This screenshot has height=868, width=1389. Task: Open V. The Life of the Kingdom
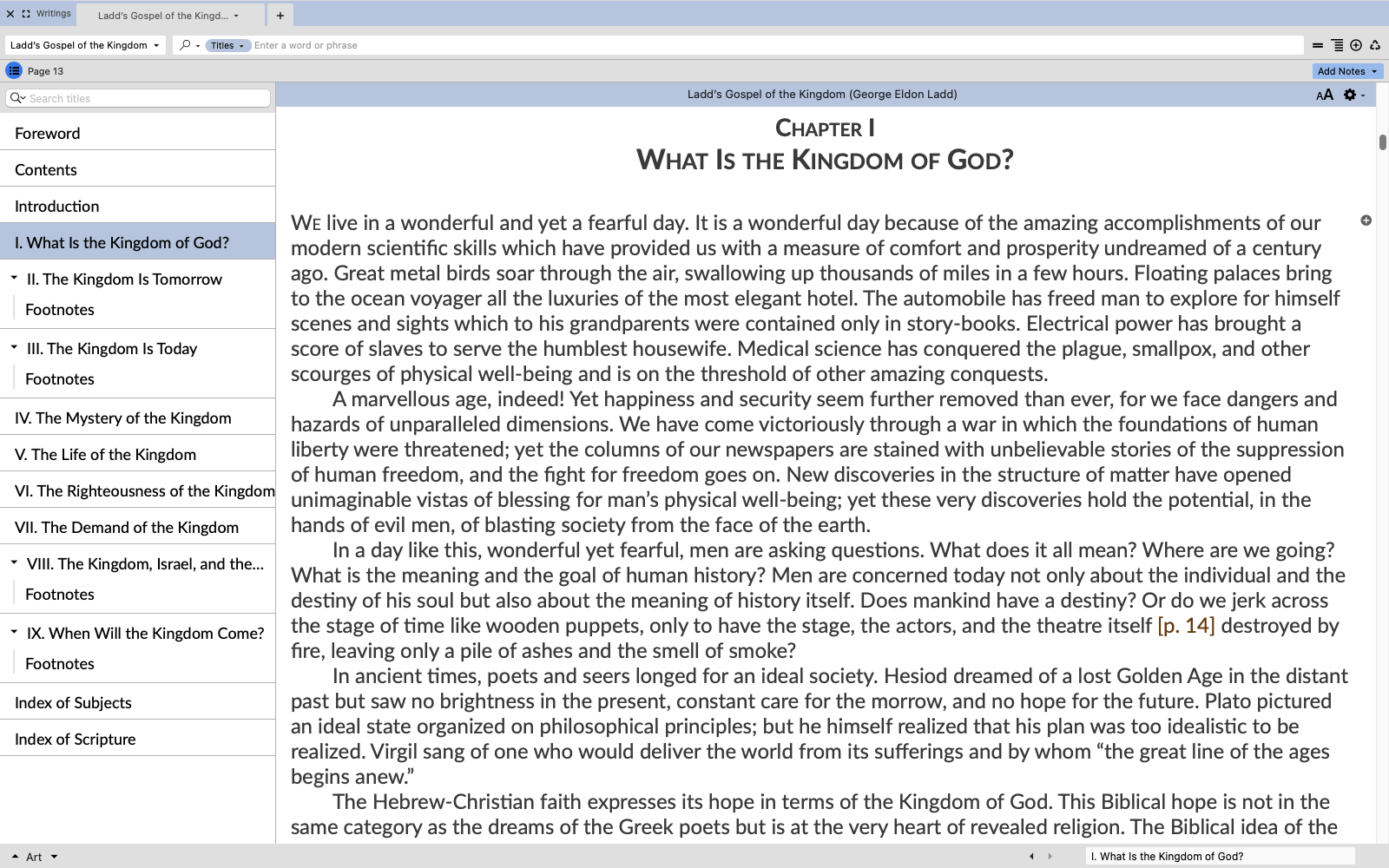pos(138,455)
